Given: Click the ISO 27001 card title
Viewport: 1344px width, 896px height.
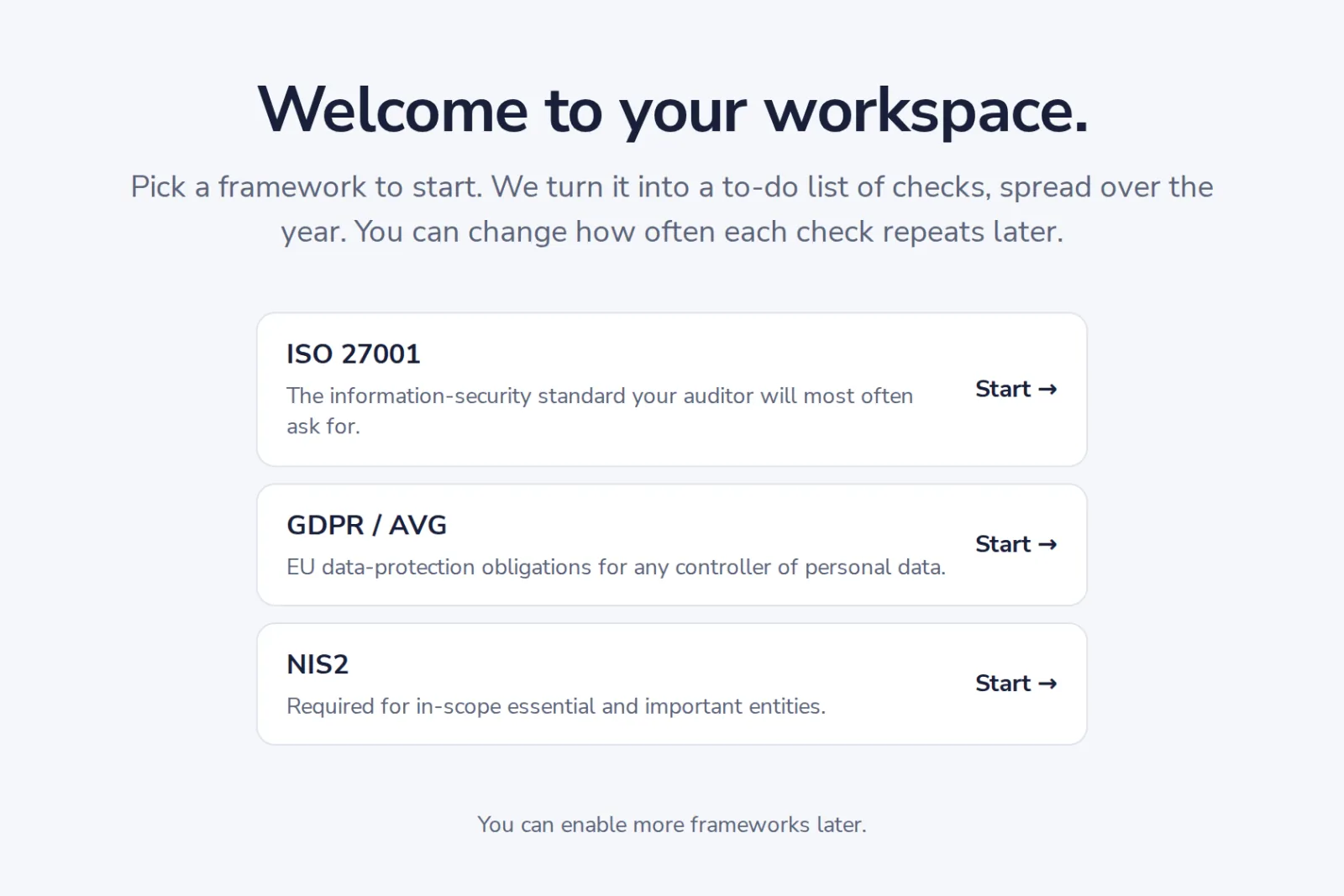Looking at the screenshot, I should (353, 354).
